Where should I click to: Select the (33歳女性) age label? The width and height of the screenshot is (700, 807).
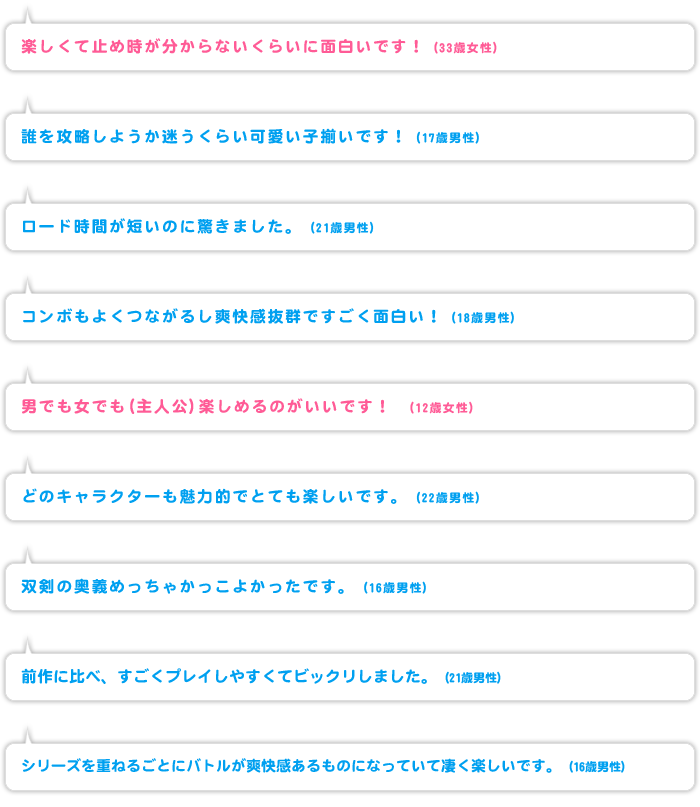[465, 48]
